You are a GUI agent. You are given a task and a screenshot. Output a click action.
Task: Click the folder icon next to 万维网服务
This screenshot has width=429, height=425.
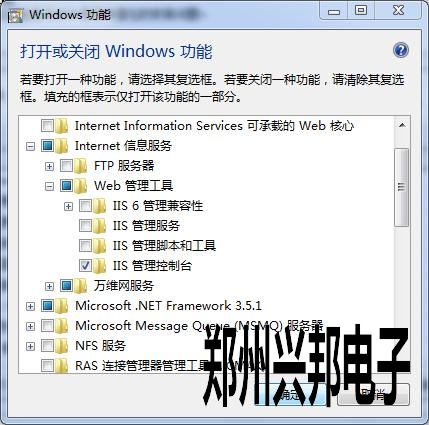pos(81,286)
